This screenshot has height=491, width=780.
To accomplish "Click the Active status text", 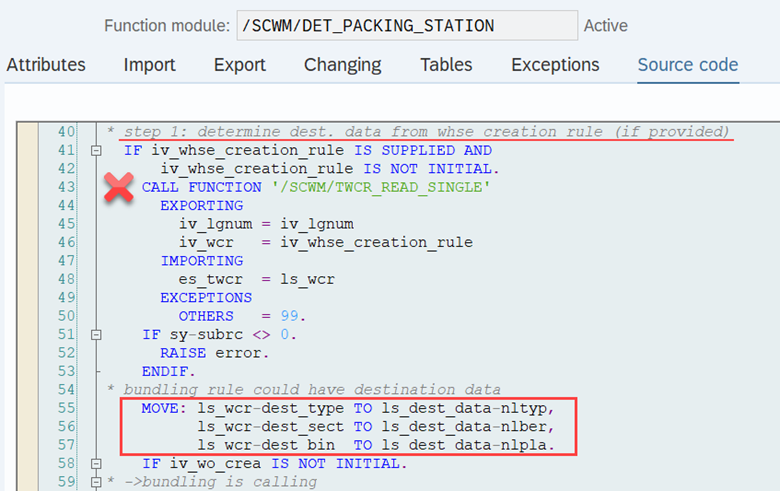I will coord(605,25).
